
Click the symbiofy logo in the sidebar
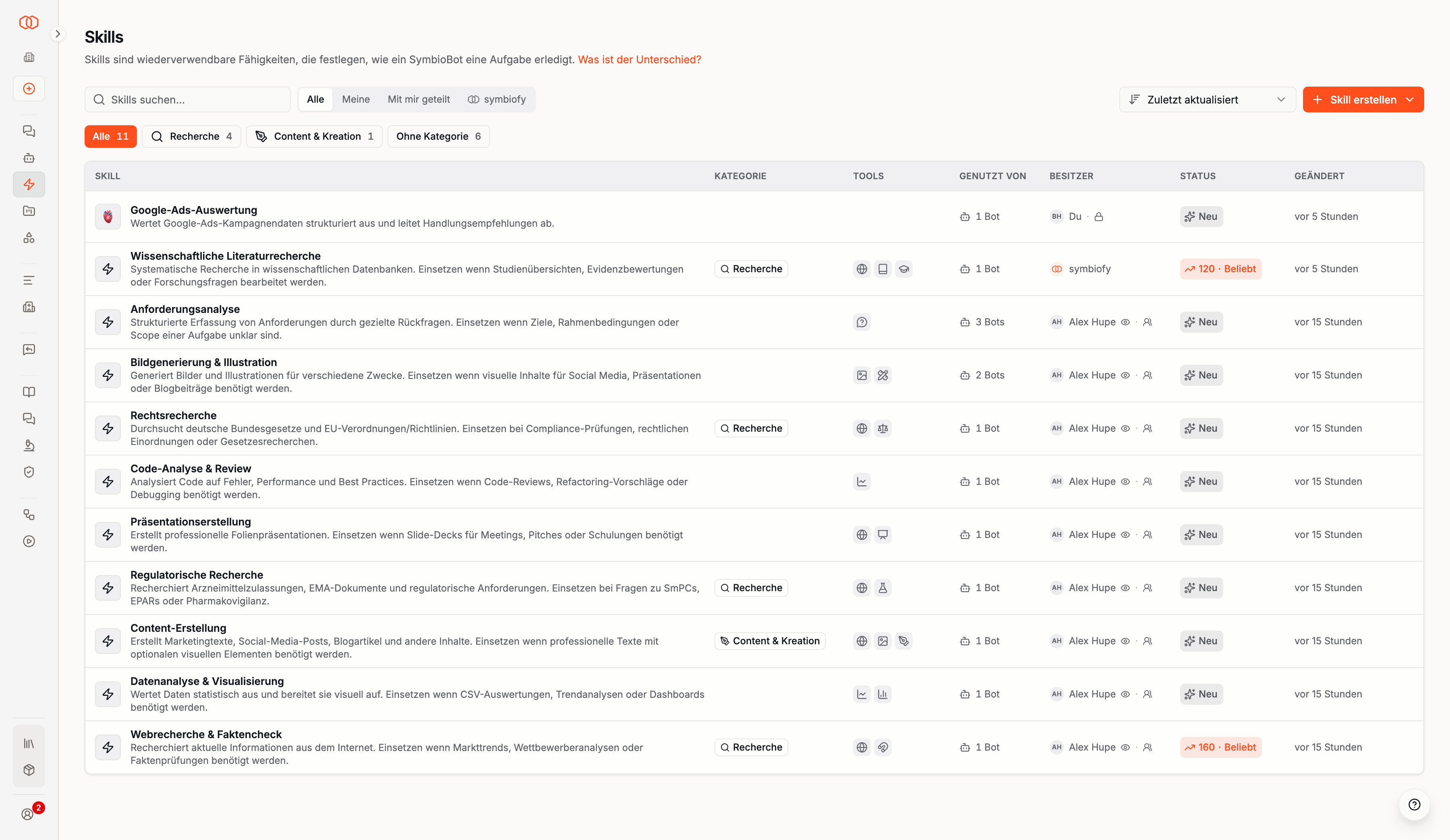tap(29, 23)
